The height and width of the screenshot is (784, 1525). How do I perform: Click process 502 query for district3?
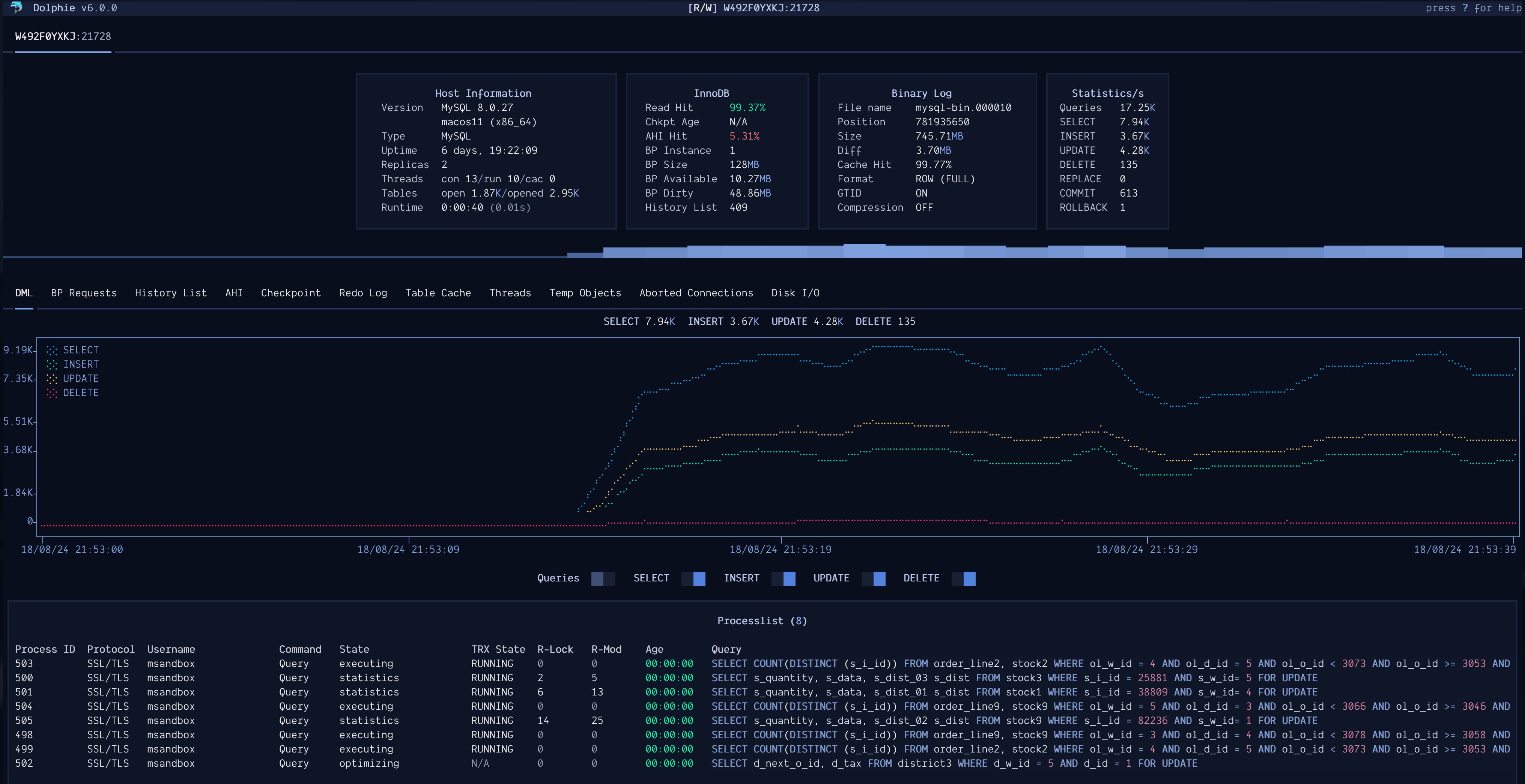tap(954, 763)
